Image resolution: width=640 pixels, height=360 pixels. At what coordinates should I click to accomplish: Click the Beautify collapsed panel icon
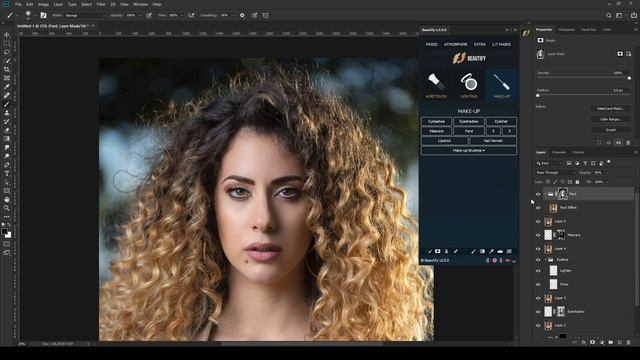(x=526, y=33)
